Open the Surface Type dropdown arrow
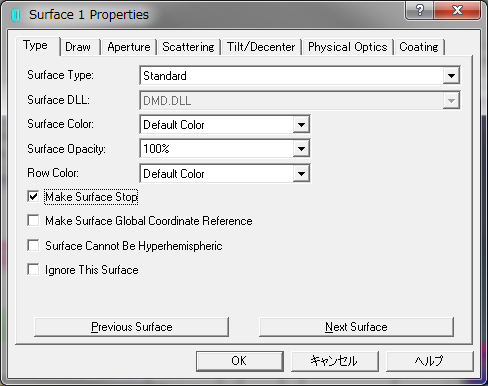This screenshot has width=488, height=386. [x=451, y=76]
